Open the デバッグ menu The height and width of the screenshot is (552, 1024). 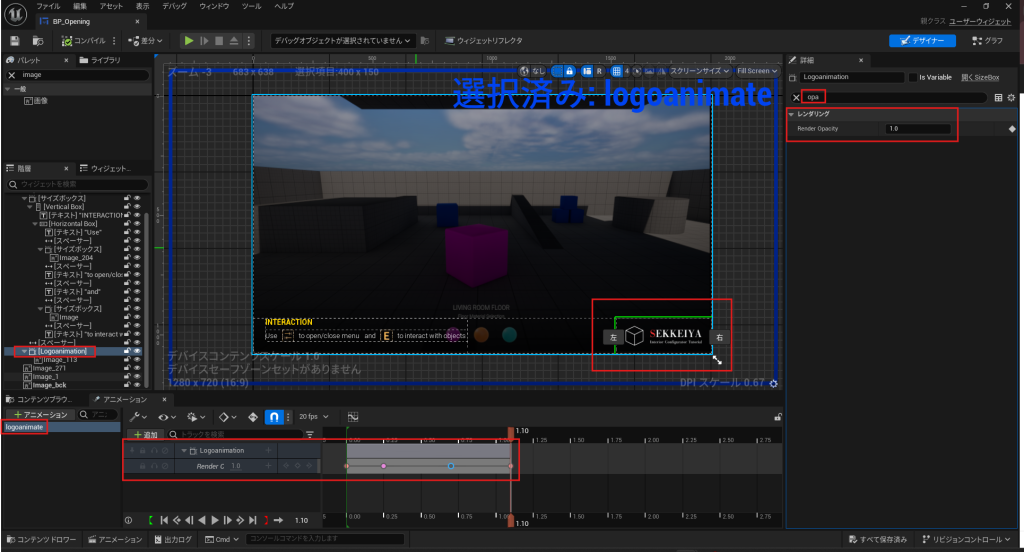tap(176, 6)
